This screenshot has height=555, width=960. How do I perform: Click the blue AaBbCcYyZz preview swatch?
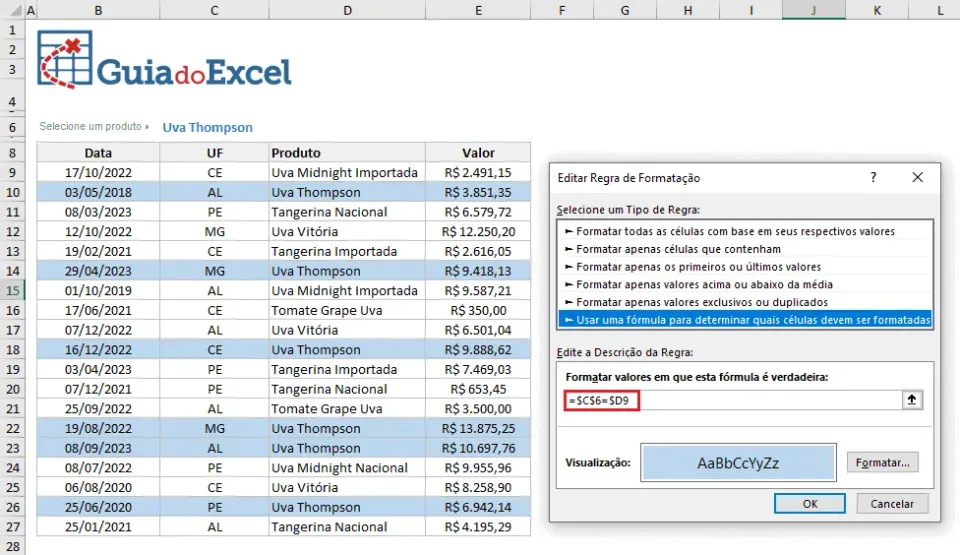tap(738, 462)
